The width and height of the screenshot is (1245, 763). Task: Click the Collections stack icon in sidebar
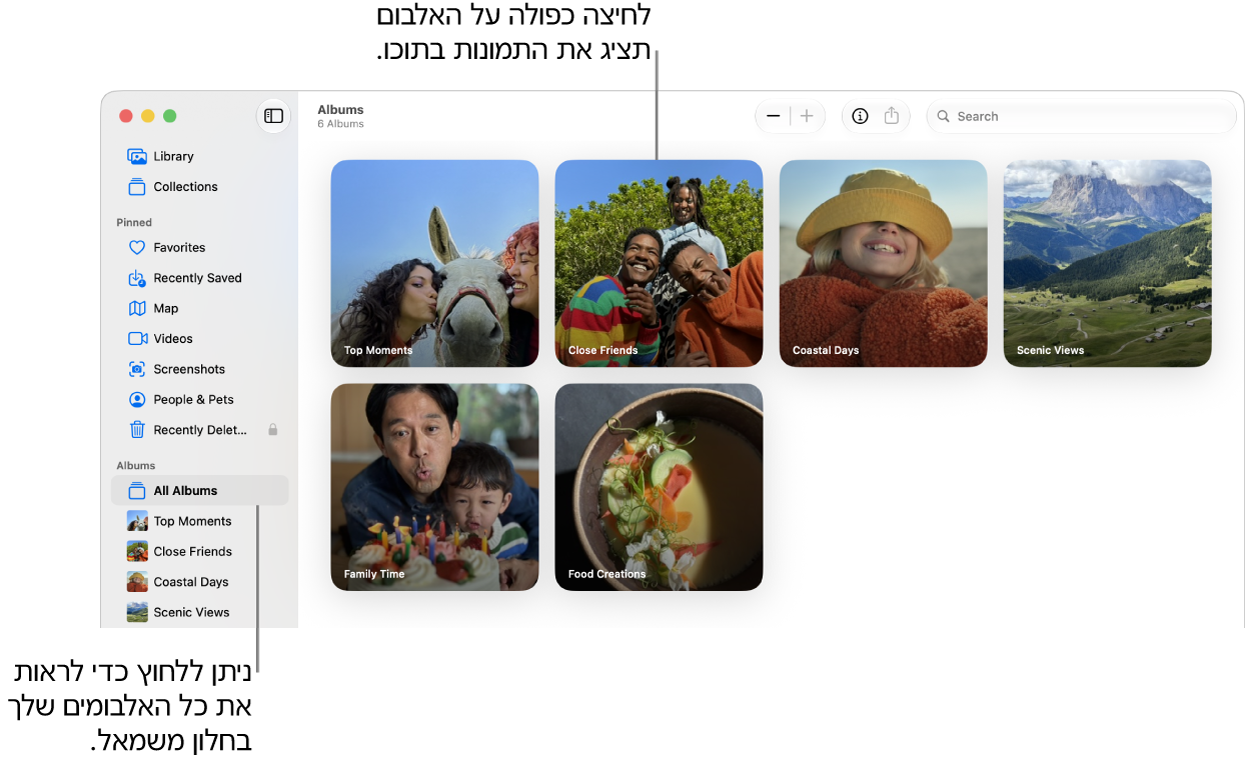point(137,187)
